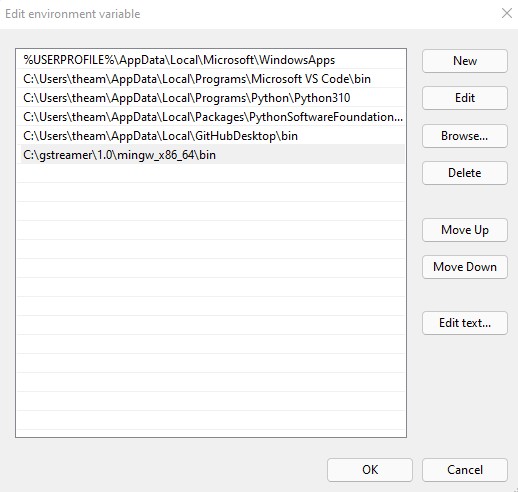Click the New button
518x492 pixels.
[465, 61]
